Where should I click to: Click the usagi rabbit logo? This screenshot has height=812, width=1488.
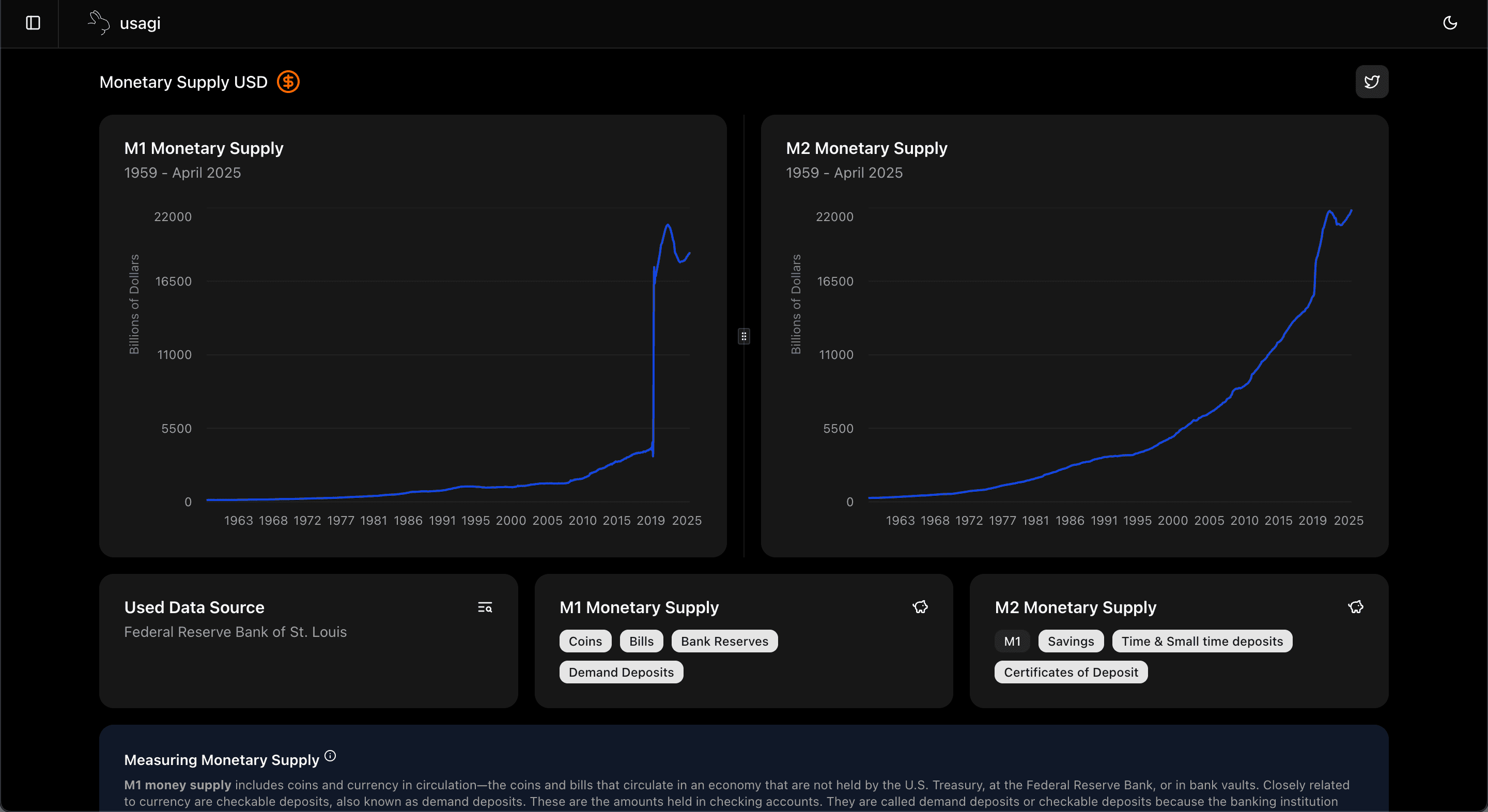click(99, 23)
